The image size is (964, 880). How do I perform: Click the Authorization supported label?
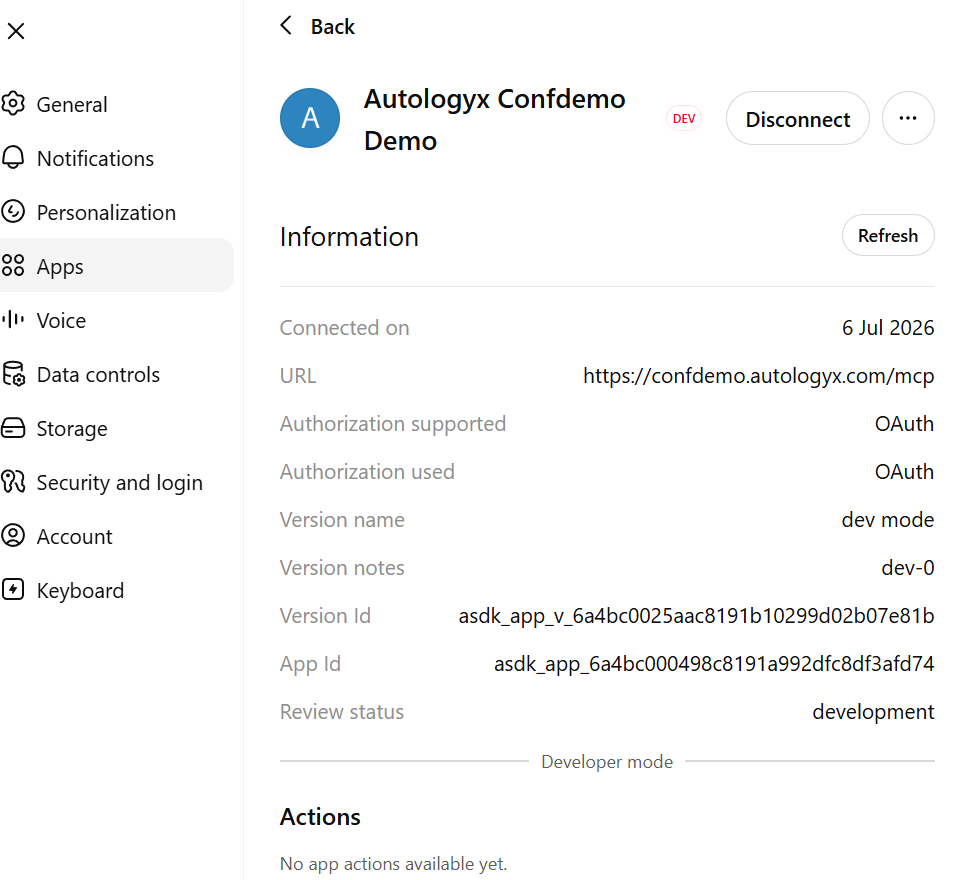[393, 424]
